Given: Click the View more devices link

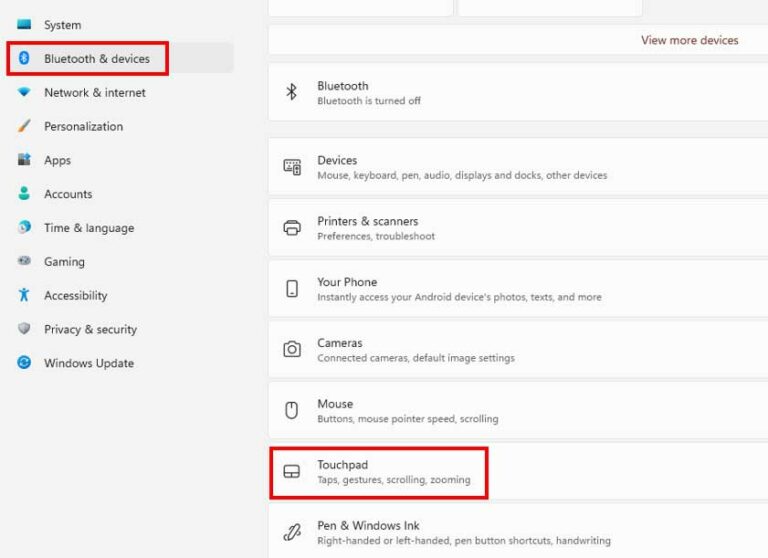Looking at the screenshot, I should click(689, 40).
